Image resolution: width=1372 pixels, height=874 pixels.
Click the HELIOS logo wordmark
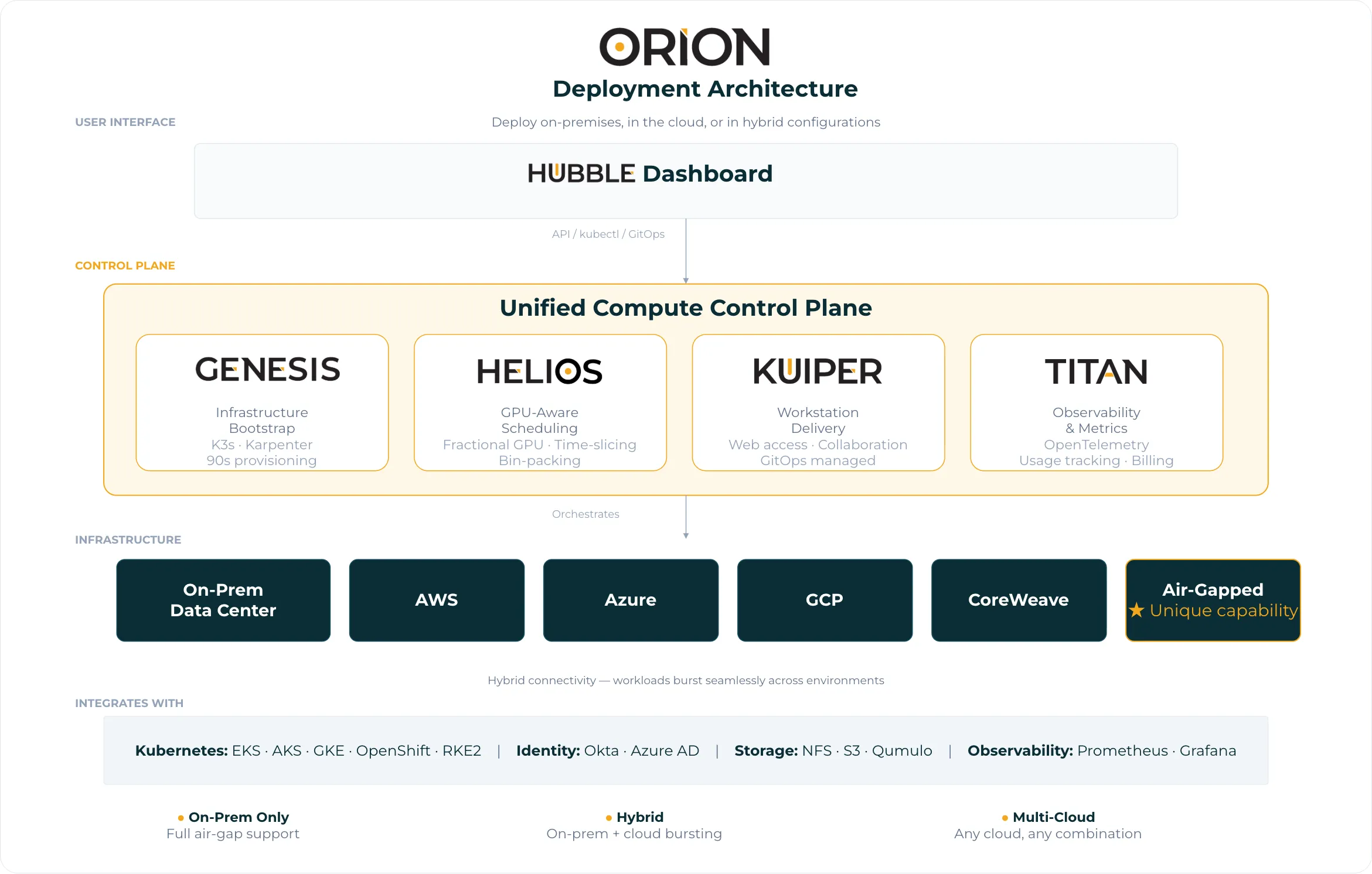pos(539,371)
